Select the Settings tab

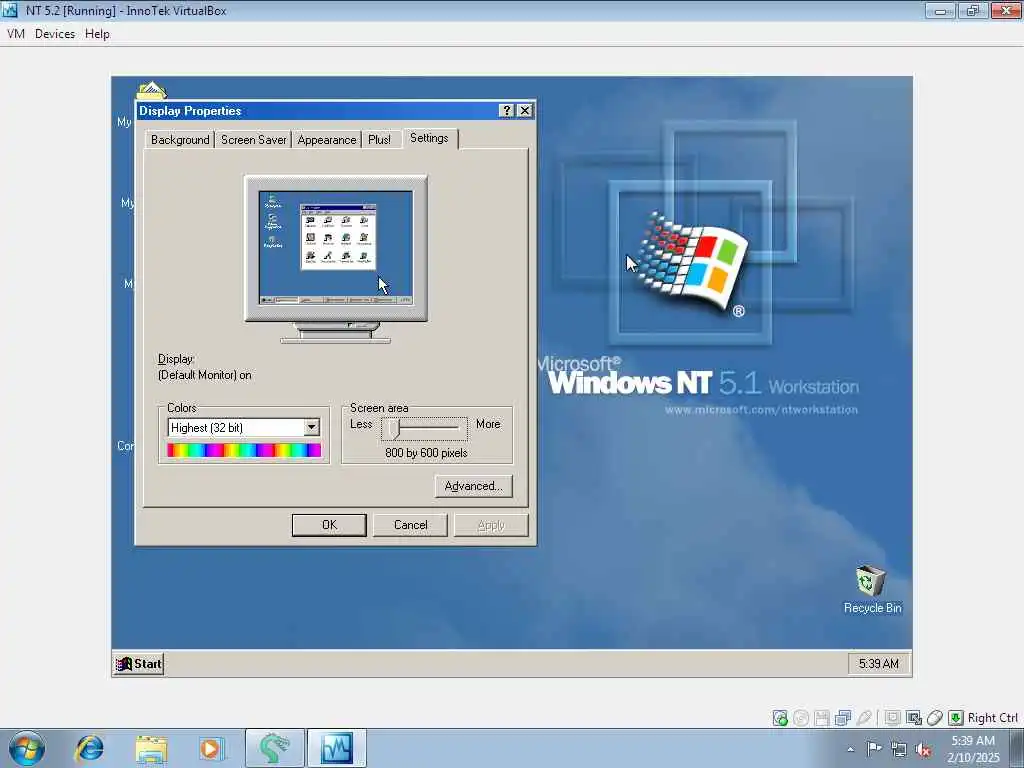tap(429, 138)
